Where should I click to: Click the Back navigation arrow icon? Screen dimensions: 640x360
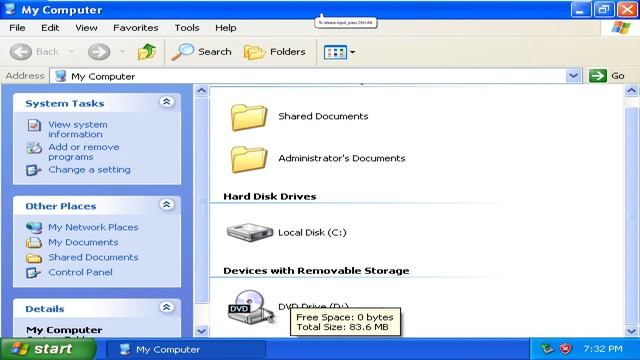pos(20,52)
